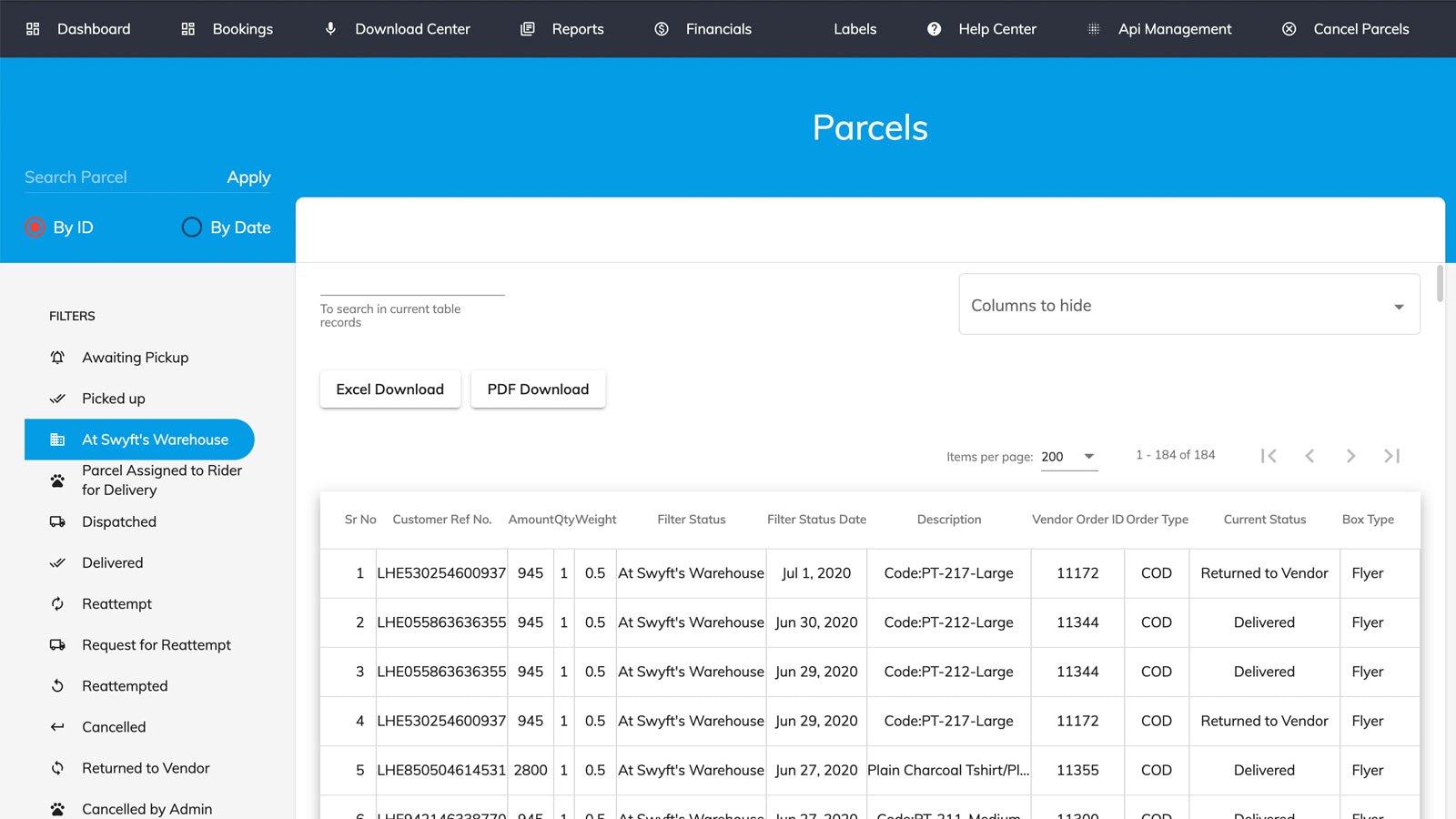Click the Jul 1, 2020 date cell
The height and width of the screenshot is (819, 1456).
816,573
